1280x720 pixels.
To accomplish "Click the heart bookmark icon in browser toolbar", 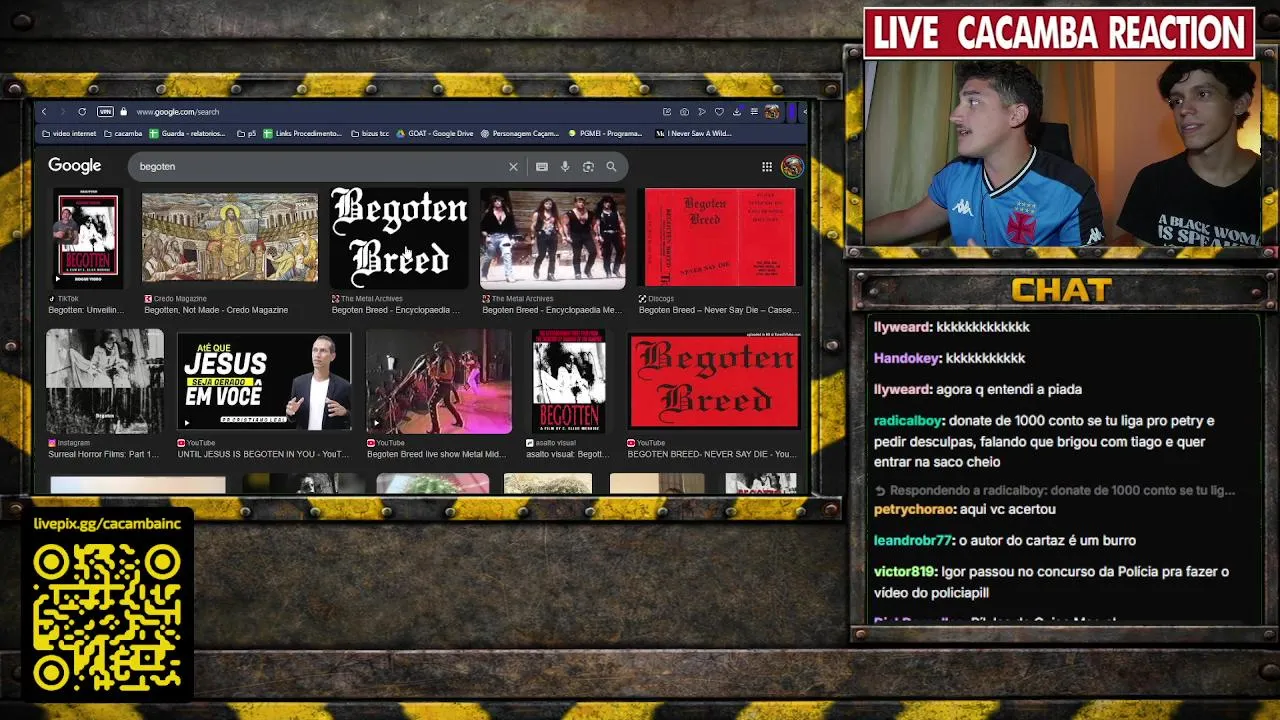I will pos(719,112).
